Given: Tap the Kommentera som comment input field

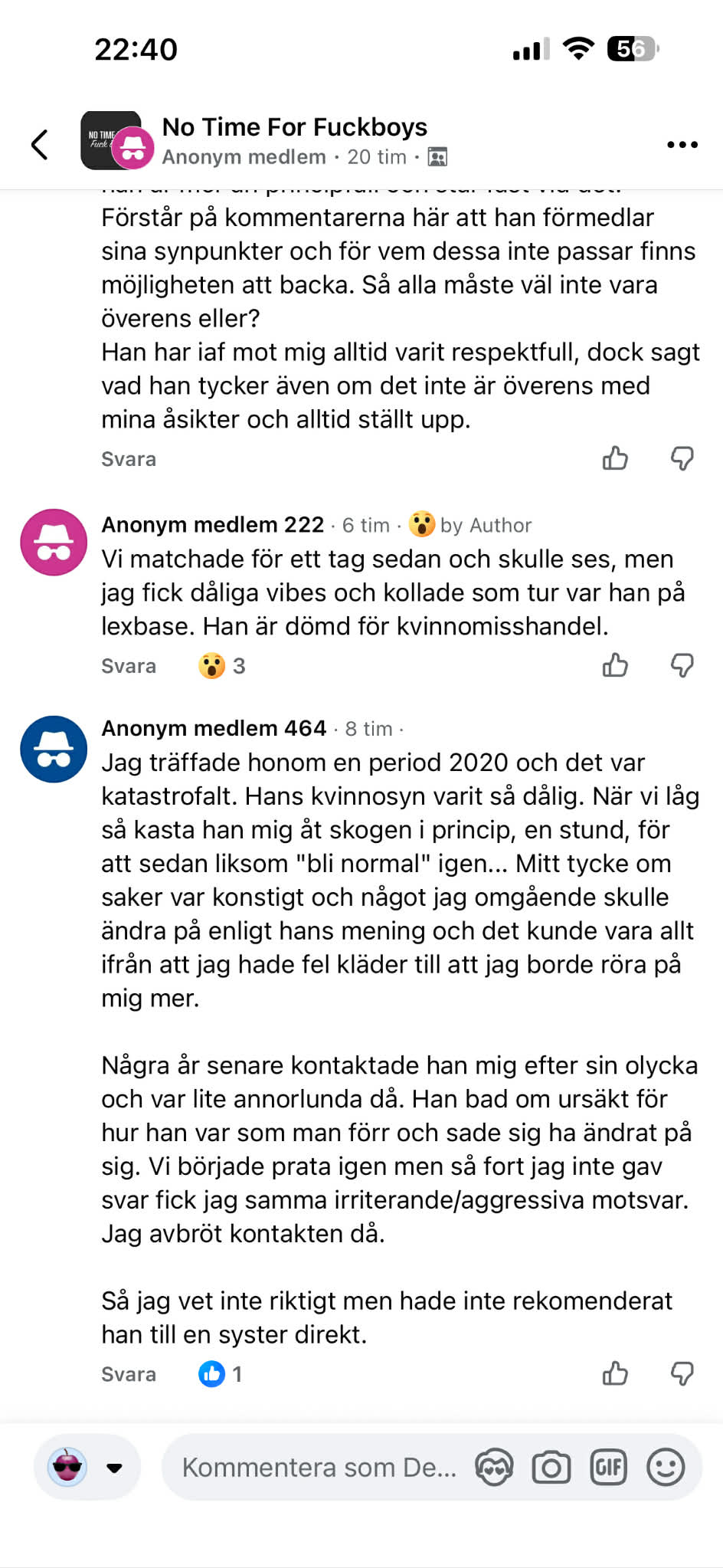Looking at the screenshot, I should point(319,1468).
